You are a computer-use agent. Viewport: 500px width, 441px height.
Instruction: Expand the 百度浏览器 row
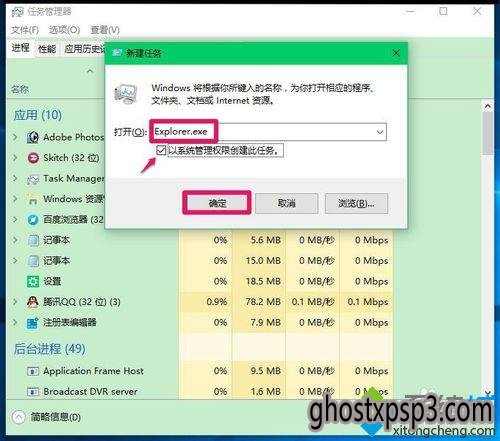pyautogui.click(x=15, y=219)
